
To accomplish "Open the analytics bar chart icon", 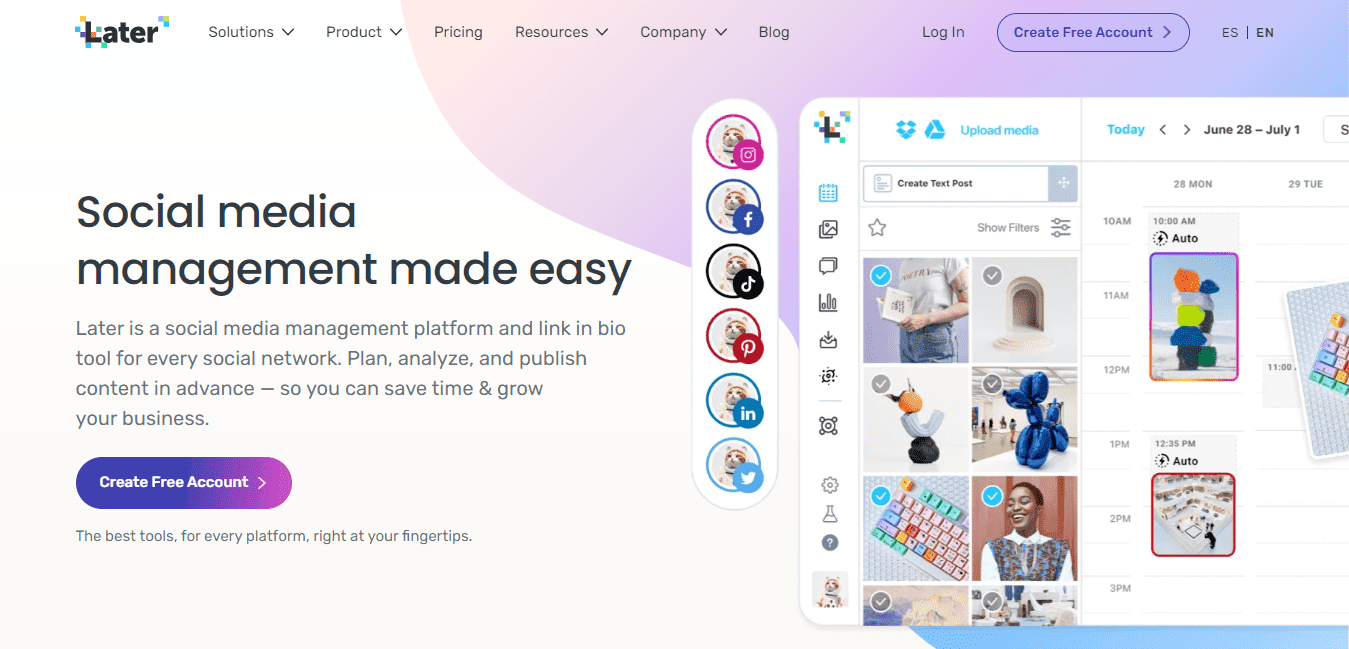I will 828,302.
